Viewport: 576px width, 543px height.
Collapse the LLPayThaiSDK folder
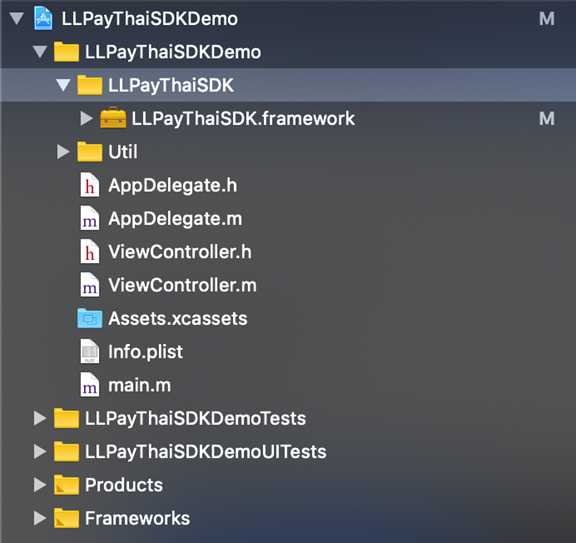[63, 85]
